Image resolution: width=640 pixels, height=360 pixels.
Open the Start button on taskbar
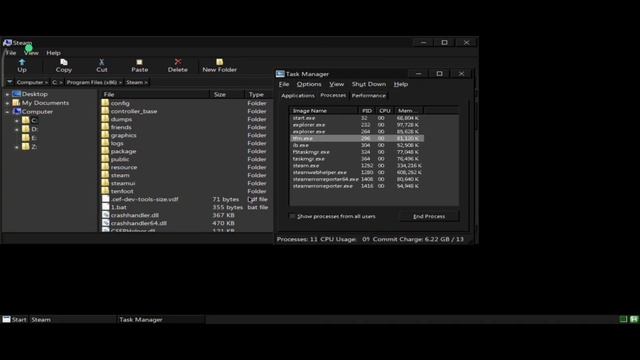pyautogui.click(x=15, y=319)
